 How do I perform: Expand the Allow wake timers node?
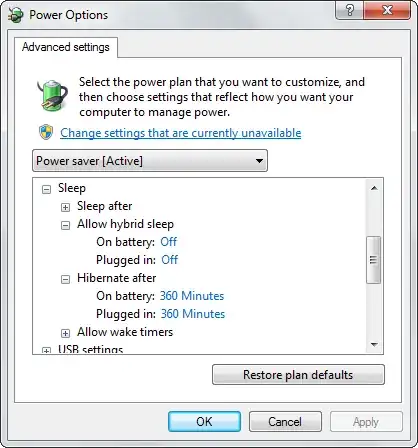65,333
